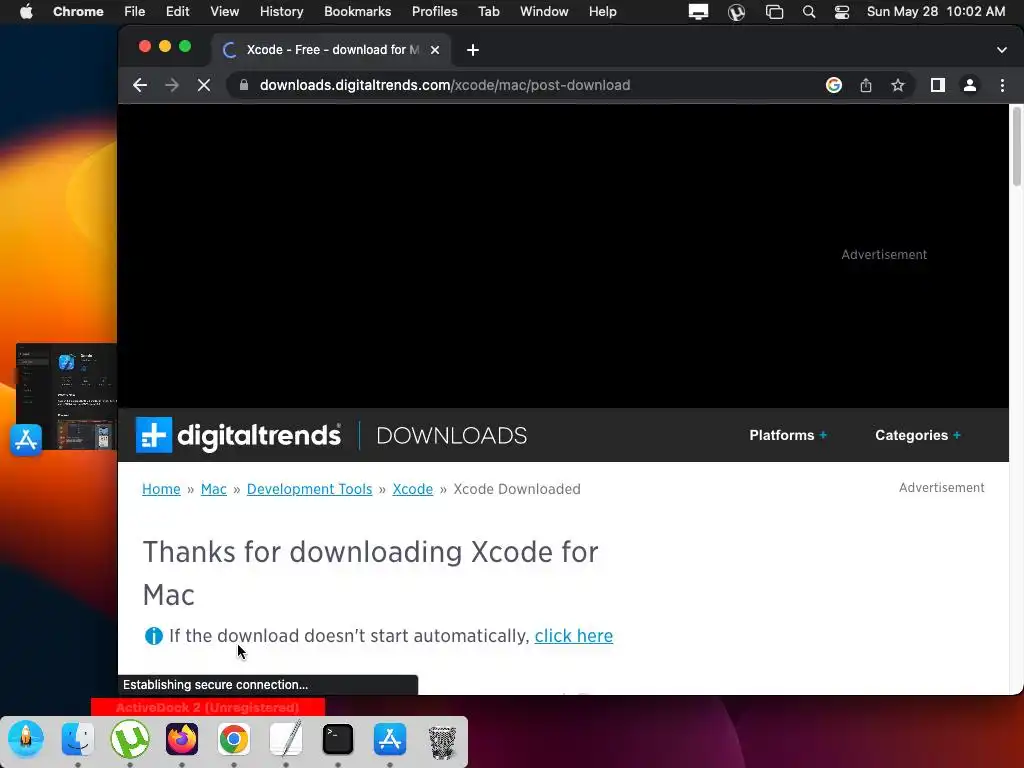The image size is (1024, 768).
Task: Follow the Home breadcrumb link
Action: [x=161, y=489]
